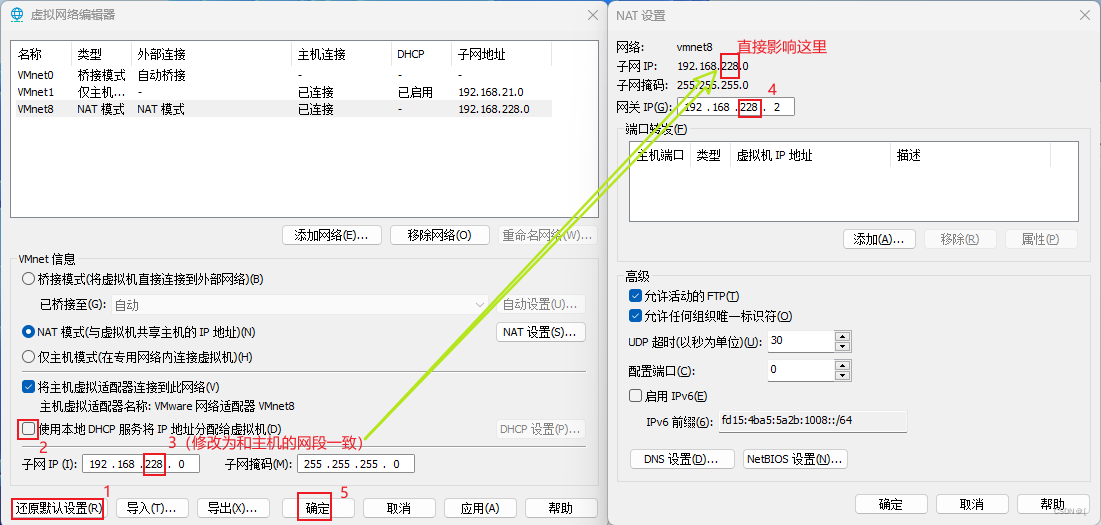Viewport: 1101px width, 525px height.
Task: Decrease UDP 超时 with down arrow
Action: (843, 347)
